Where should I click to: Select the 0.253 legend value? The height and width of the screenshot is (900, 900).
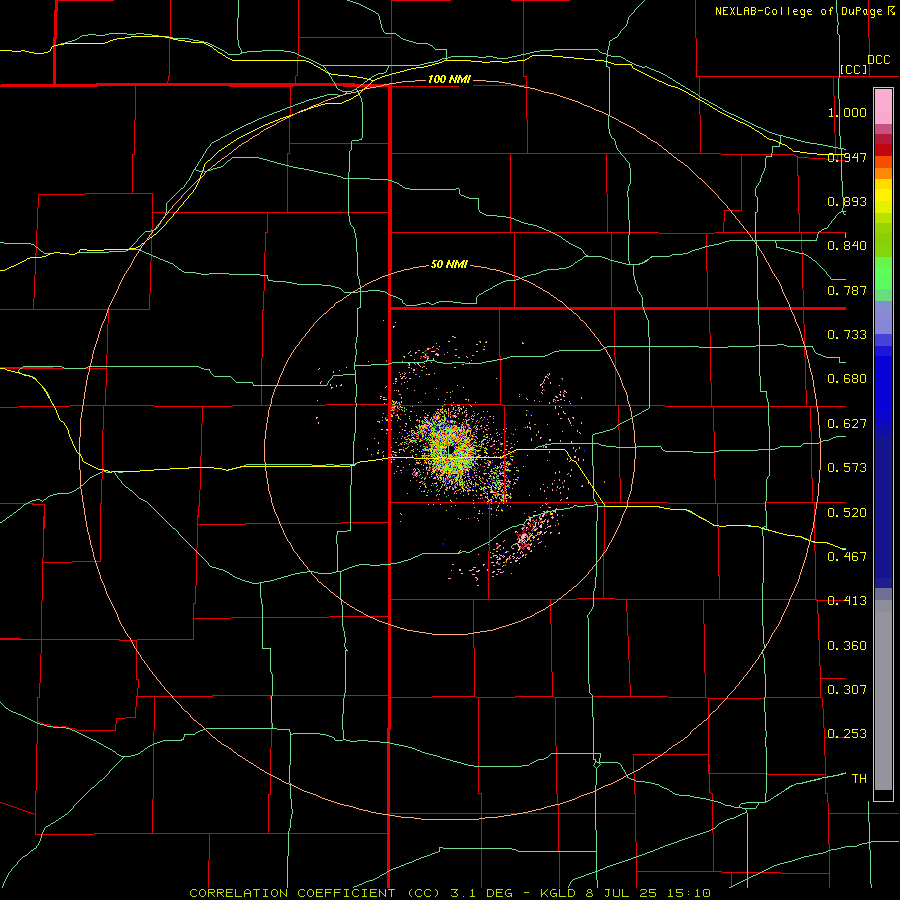847,734
